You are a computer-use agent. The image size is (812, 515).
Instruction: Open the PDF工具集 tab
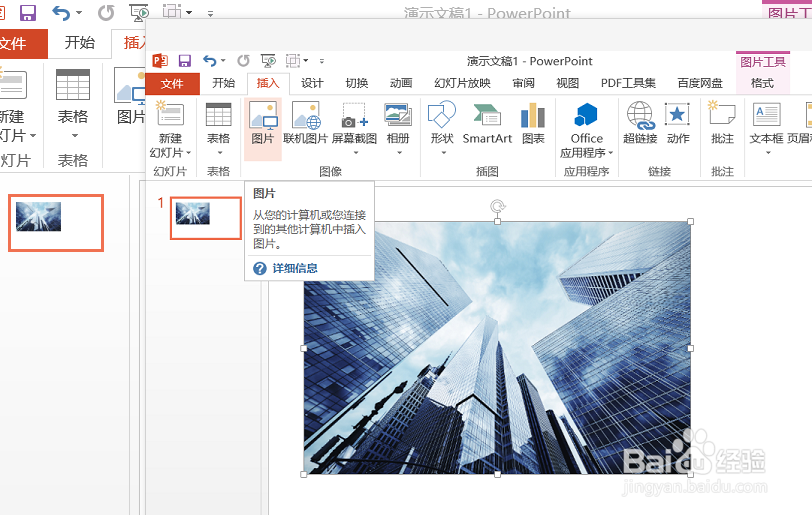coord(628,83)
